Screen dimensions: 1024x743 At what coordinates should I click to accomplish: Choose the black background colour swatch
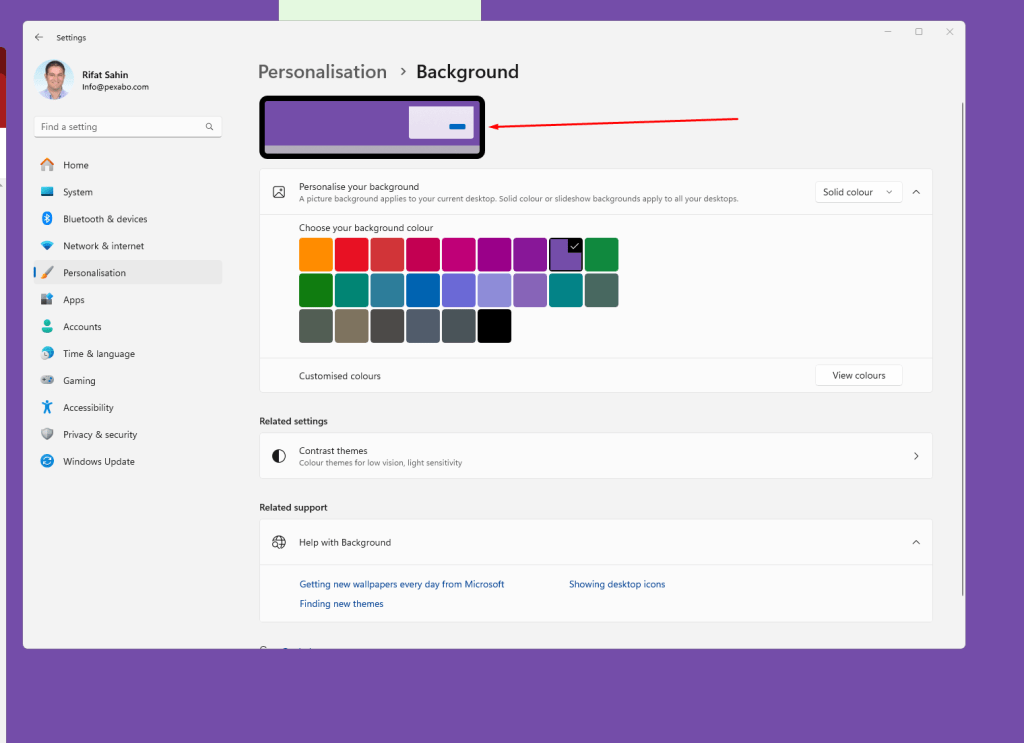(494, 326)
